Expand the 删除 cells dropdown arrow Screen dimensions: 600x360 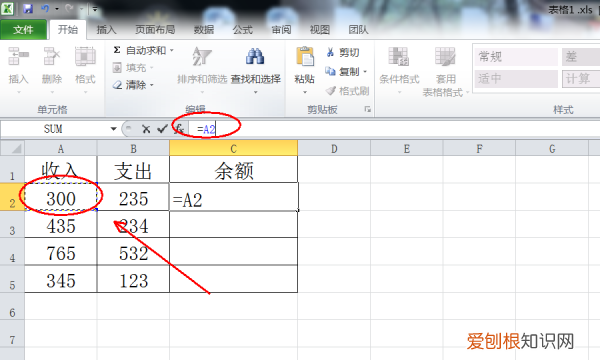[x=52, y=92]
